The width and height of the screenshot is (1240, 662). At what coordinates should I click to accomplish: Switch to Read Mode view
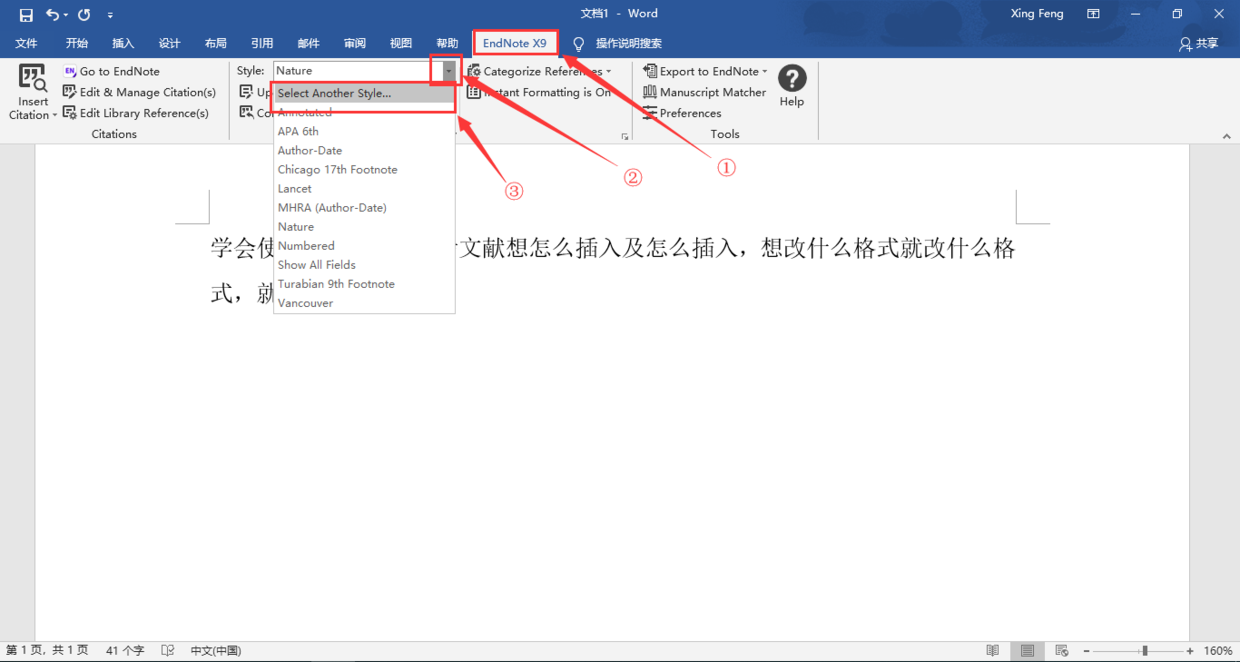pyautogui.click(x=992, y=650)
